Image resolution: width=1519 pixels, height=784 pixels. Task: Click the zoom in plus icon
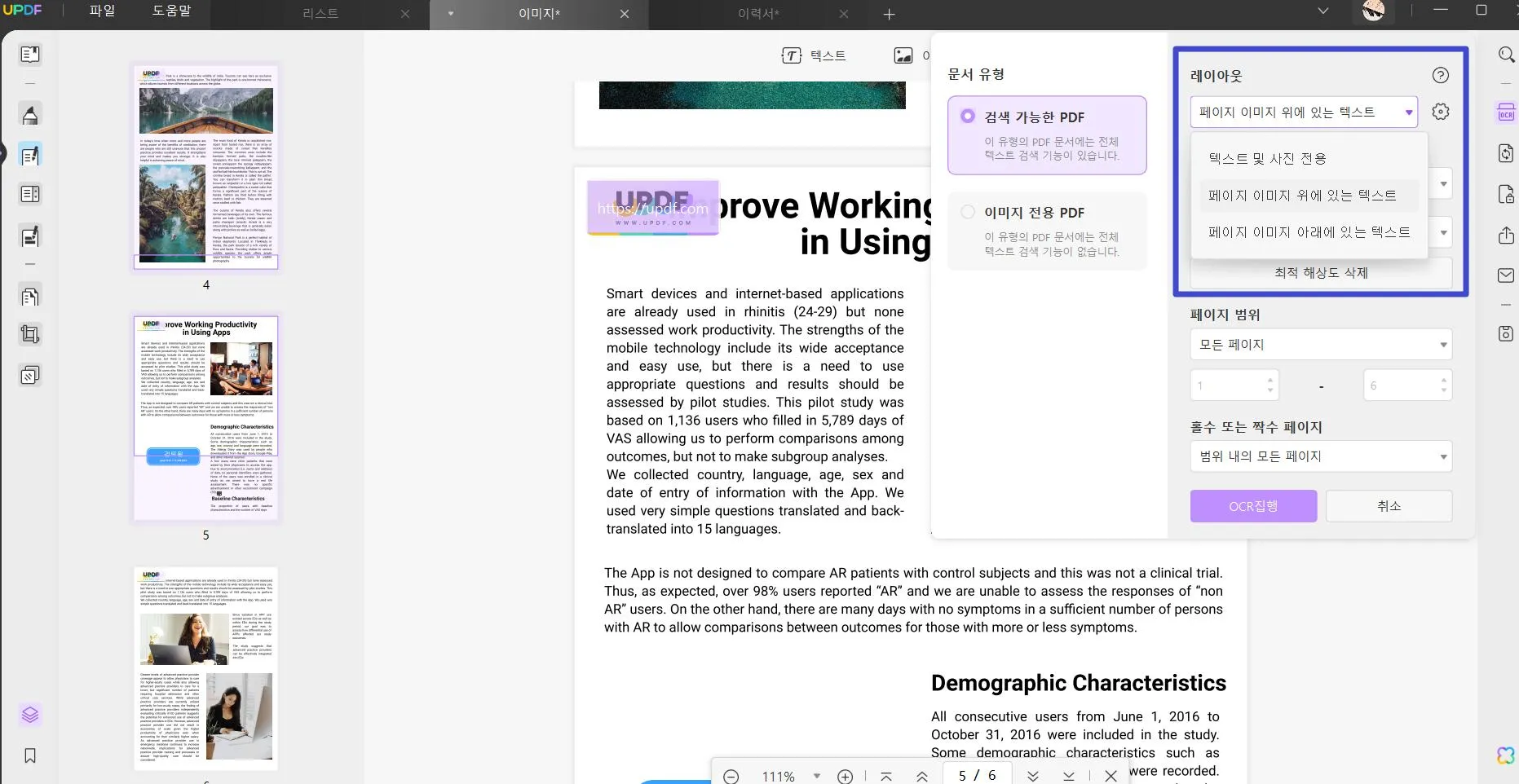[846, 777]
